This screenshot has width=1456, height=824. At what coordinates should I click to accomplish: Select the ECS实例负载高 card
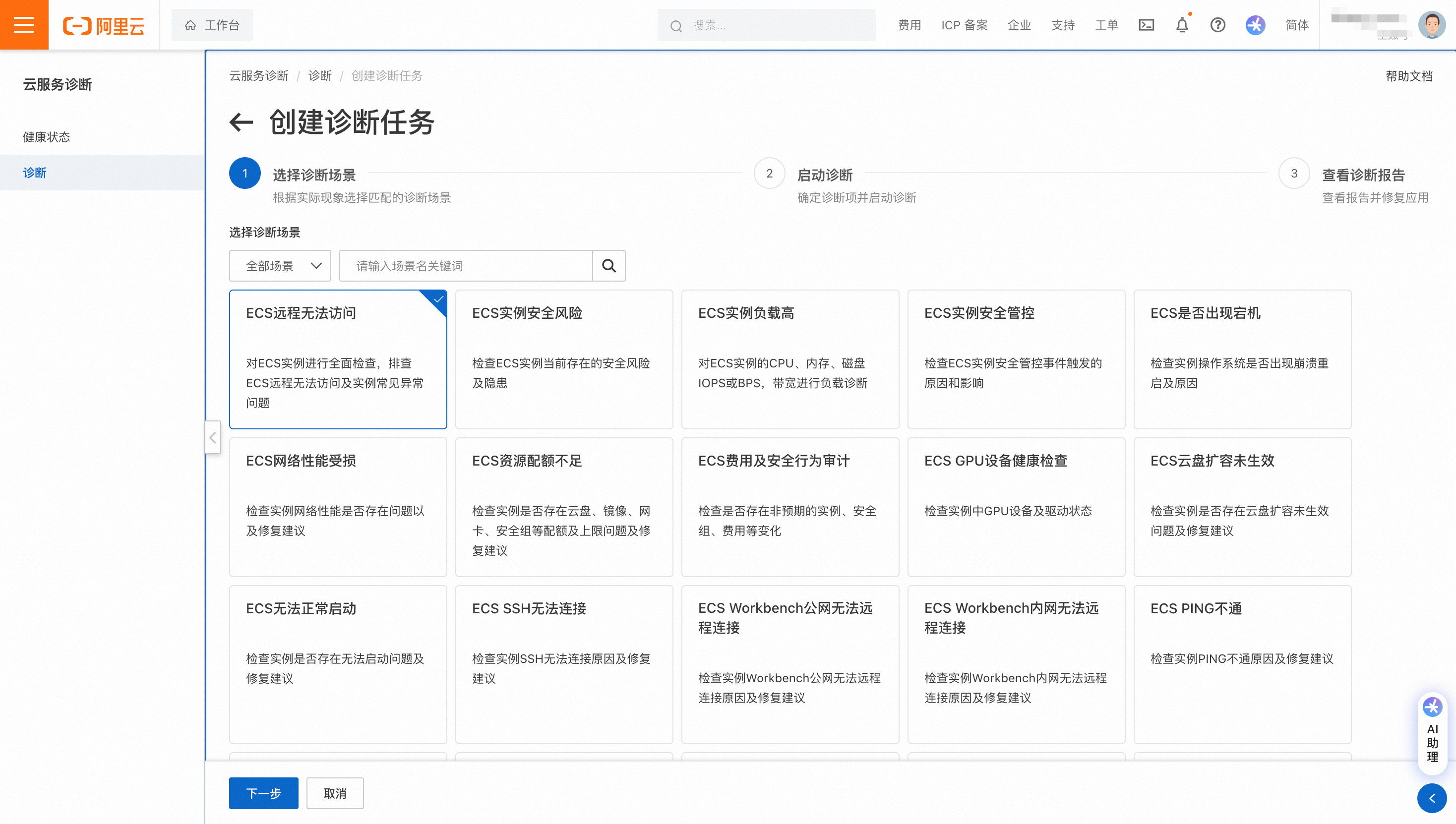click(x=790, y=359)
